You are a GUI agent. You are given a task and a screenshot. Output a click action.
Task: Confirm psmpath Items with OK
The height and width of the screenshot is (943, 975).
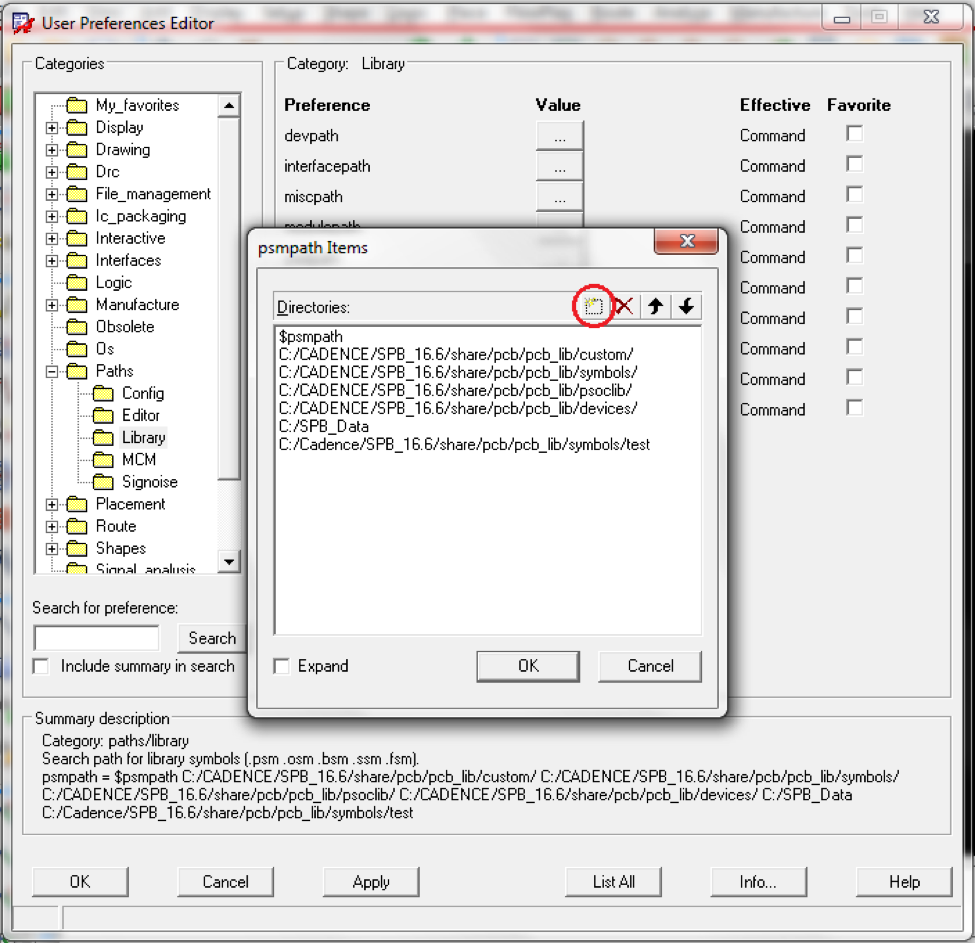point(528,666)
